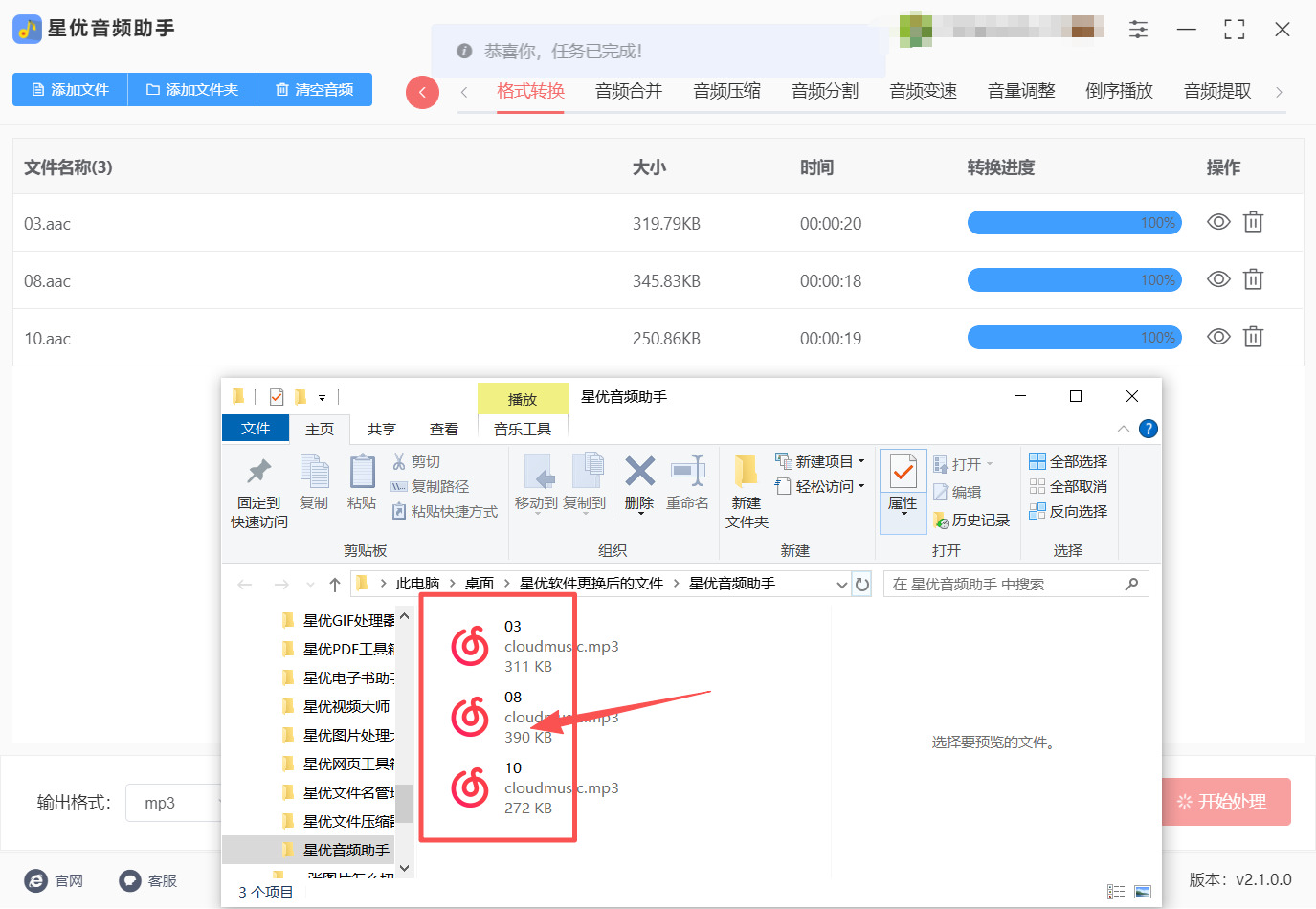This screenshot has width=1316, height=909.
Task: Click 复制路径 in the ribbon
Action: (431, 486)
